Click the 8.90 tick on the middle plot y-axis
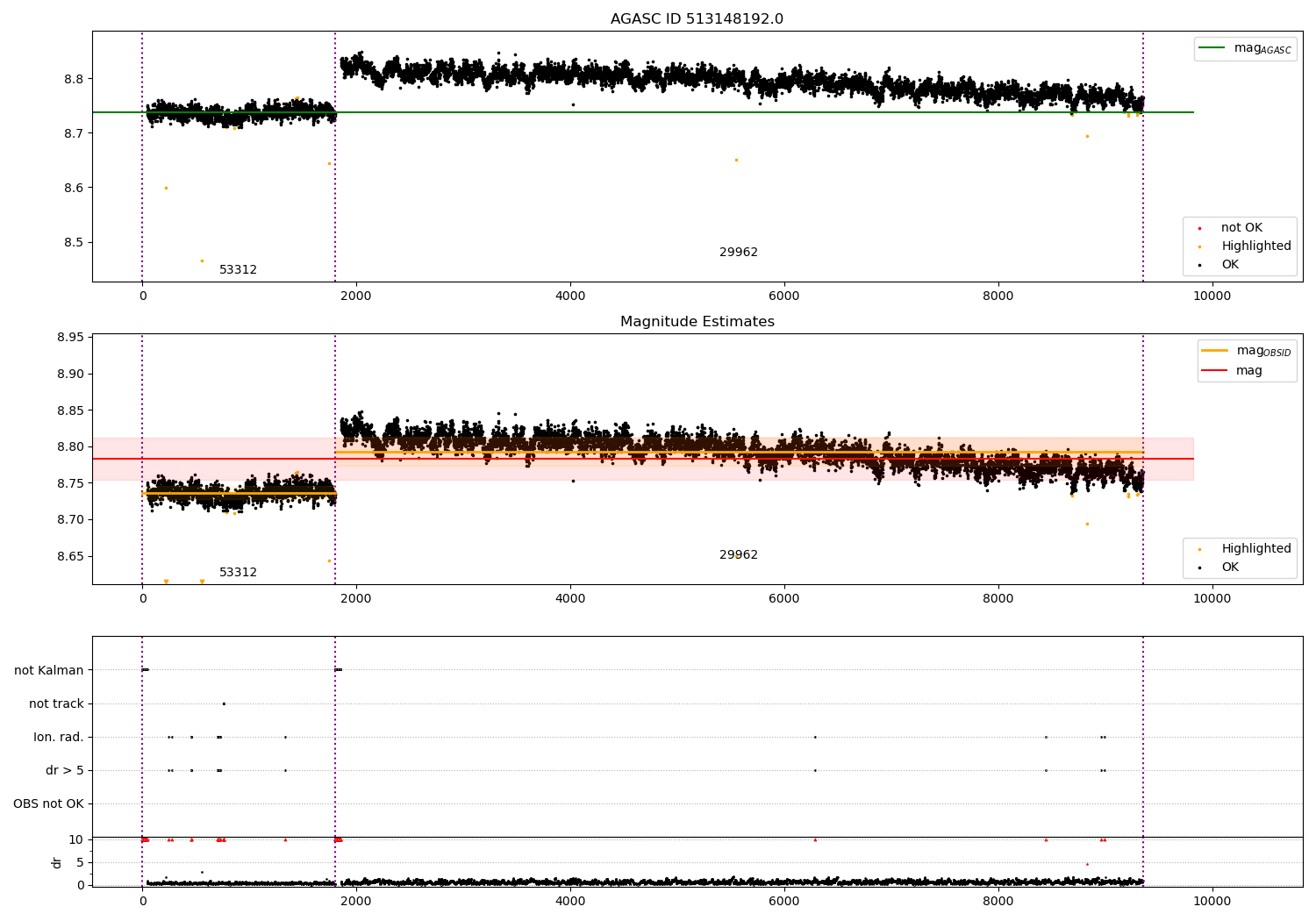This screenshot has height=921, width=1316. point(70,375)
